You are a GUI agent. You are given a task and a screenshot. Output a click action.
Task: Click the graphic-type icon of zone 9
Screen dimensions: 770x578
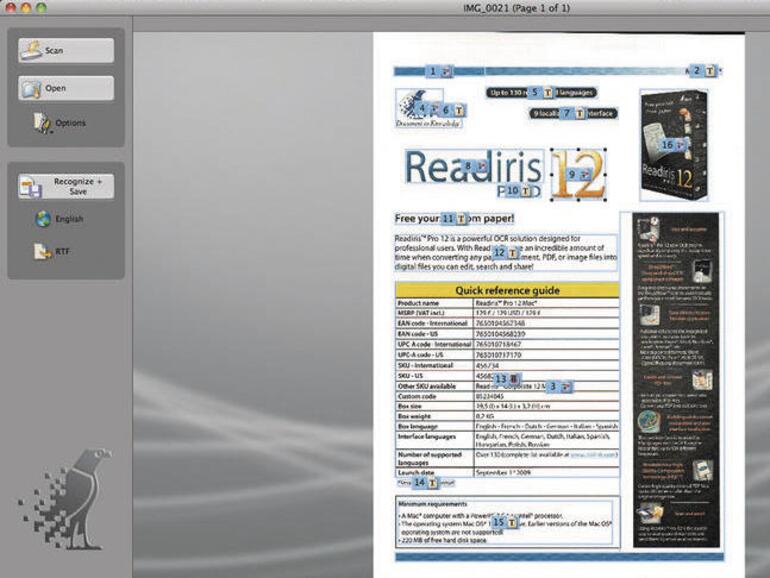pyautogui.click(x=585, y=174)
